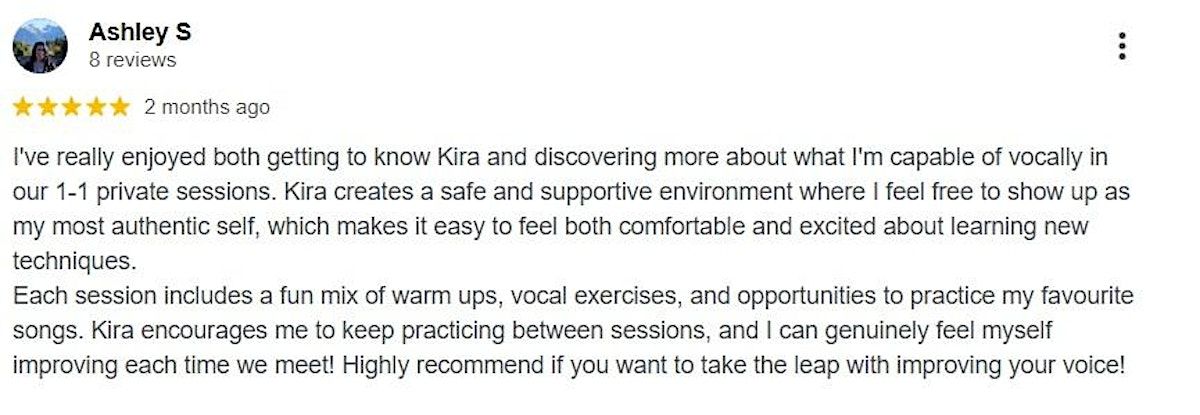Click the second rating star

pos(47,107)
